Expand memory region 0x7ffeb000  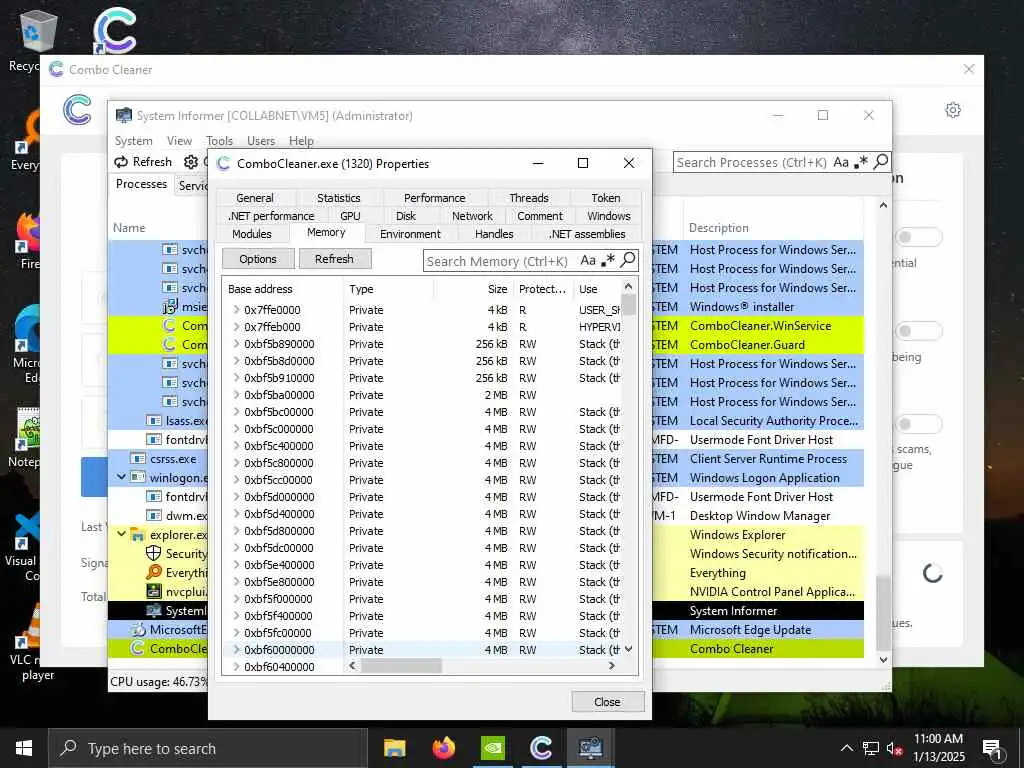point(236,327)
